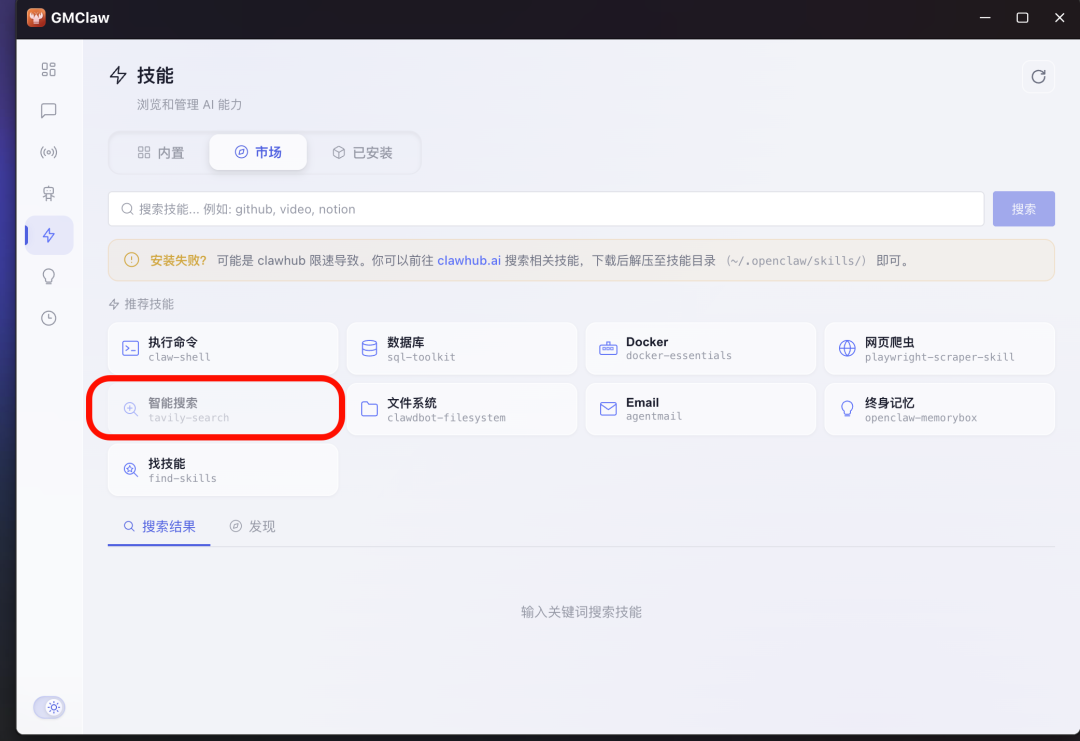Switch to the 发现 tab
This screenshot has height=741, width=1080.
(x=252, y=527)
